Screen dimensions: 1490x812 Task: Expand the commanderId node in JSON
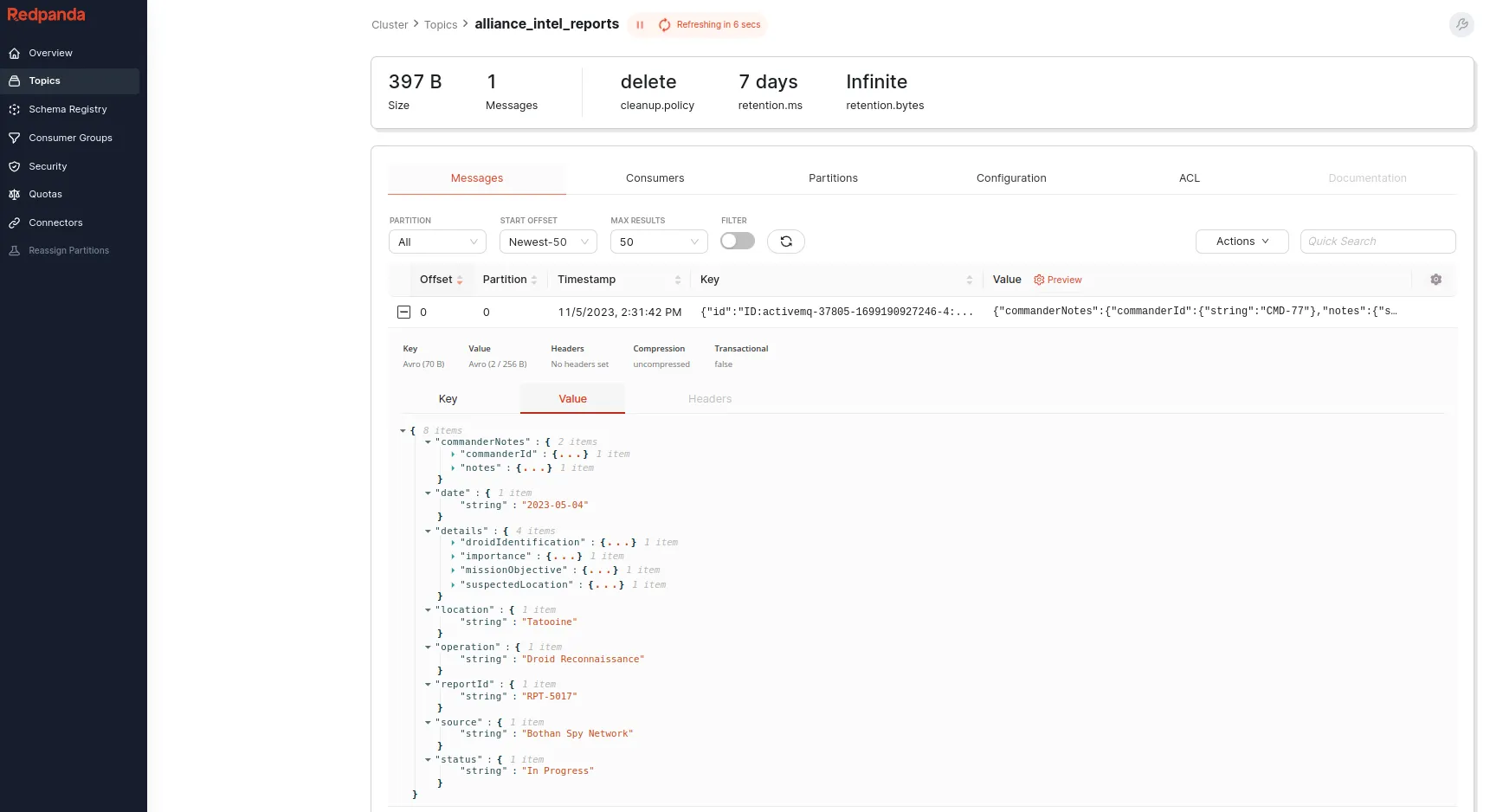[x=453, y=454]
